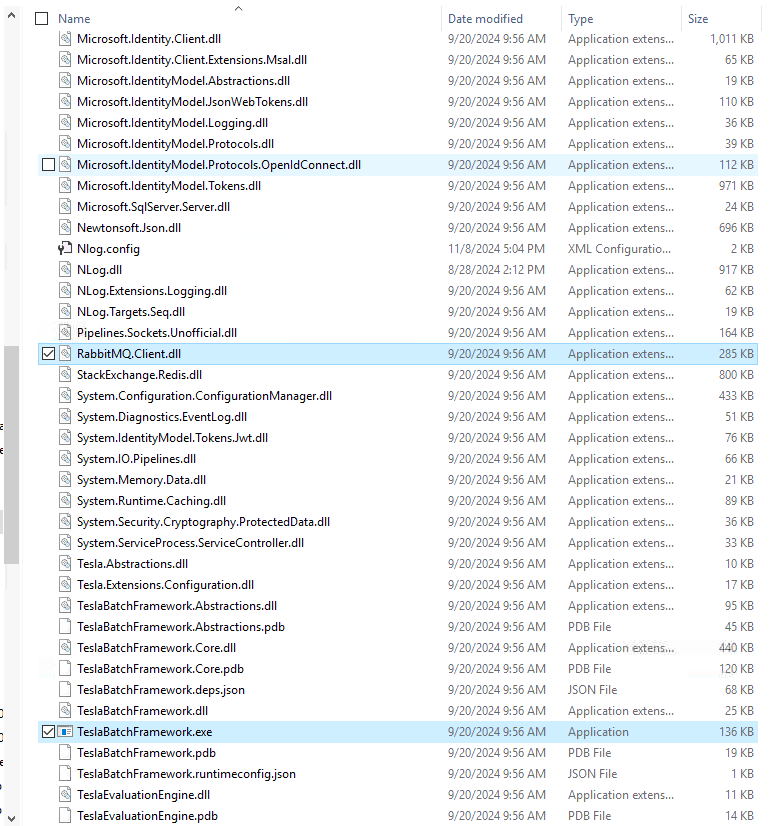
Task: Click the Application type cell for TeslaBatchFramework.exe
Action: point(598,732)
